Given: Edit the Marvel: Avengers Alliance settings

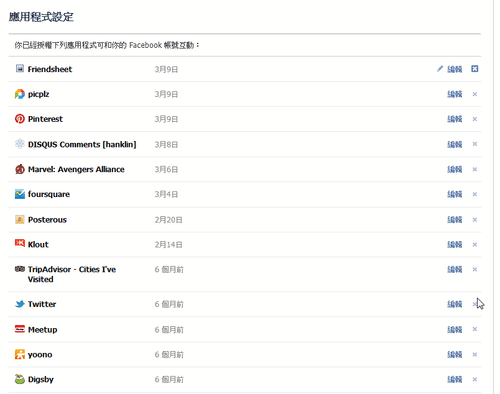Looking at the screenshot, I should pos(455,169).
